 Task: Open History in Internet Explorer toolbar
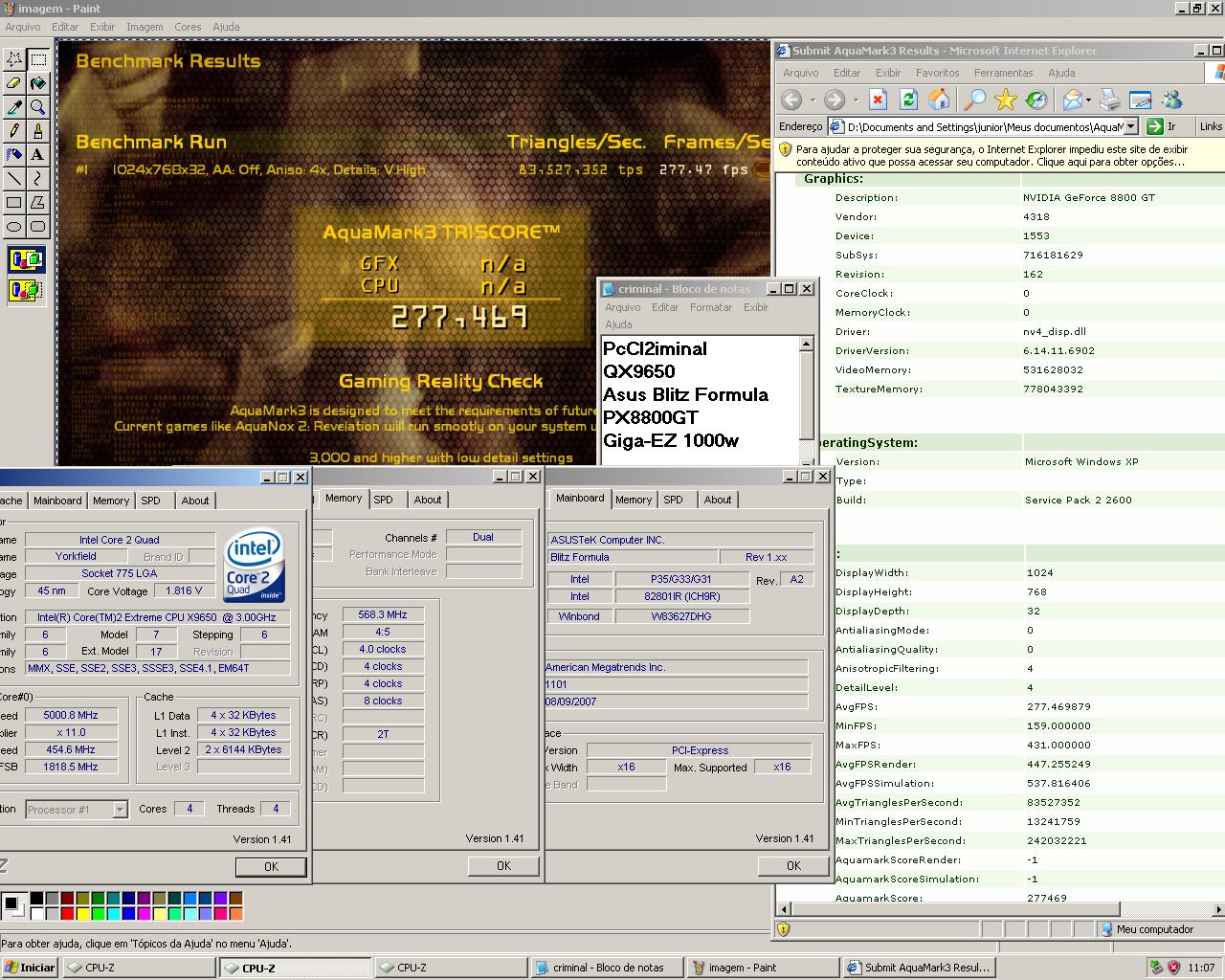(x=1036, y=100)
